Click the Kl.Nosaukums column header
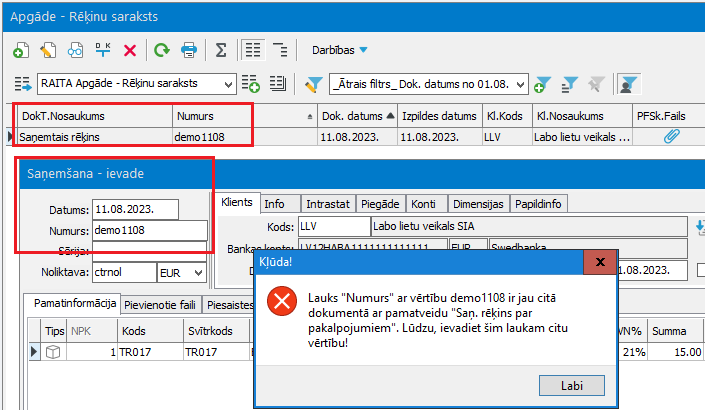This screenshot has width=705, height=410. point(582,116)
